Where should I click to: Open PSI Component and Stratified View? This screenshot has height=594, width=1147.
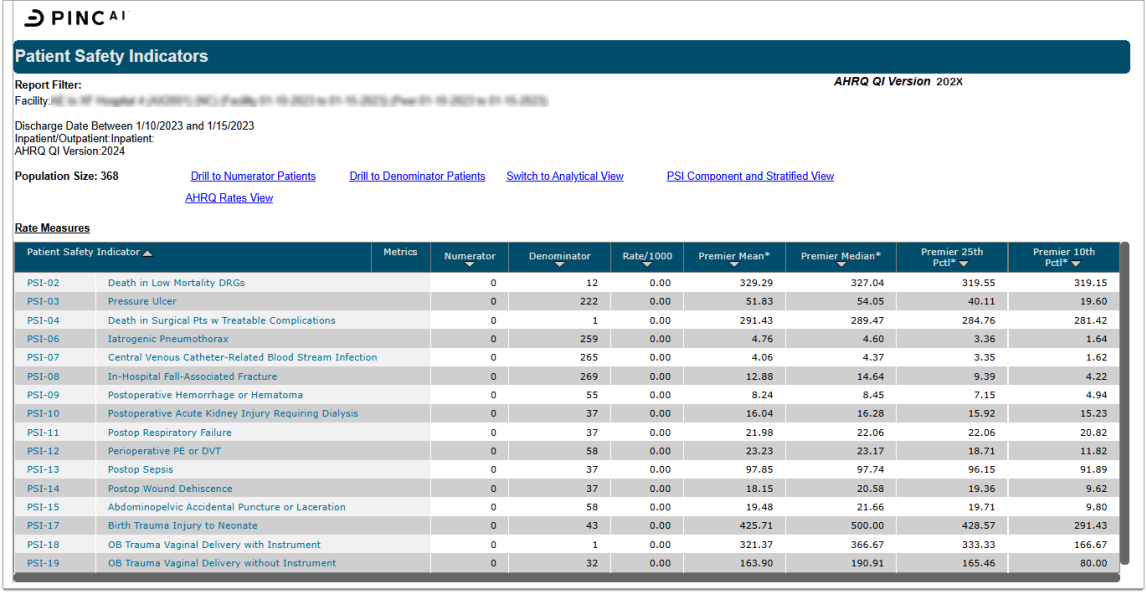click(750, 176)
